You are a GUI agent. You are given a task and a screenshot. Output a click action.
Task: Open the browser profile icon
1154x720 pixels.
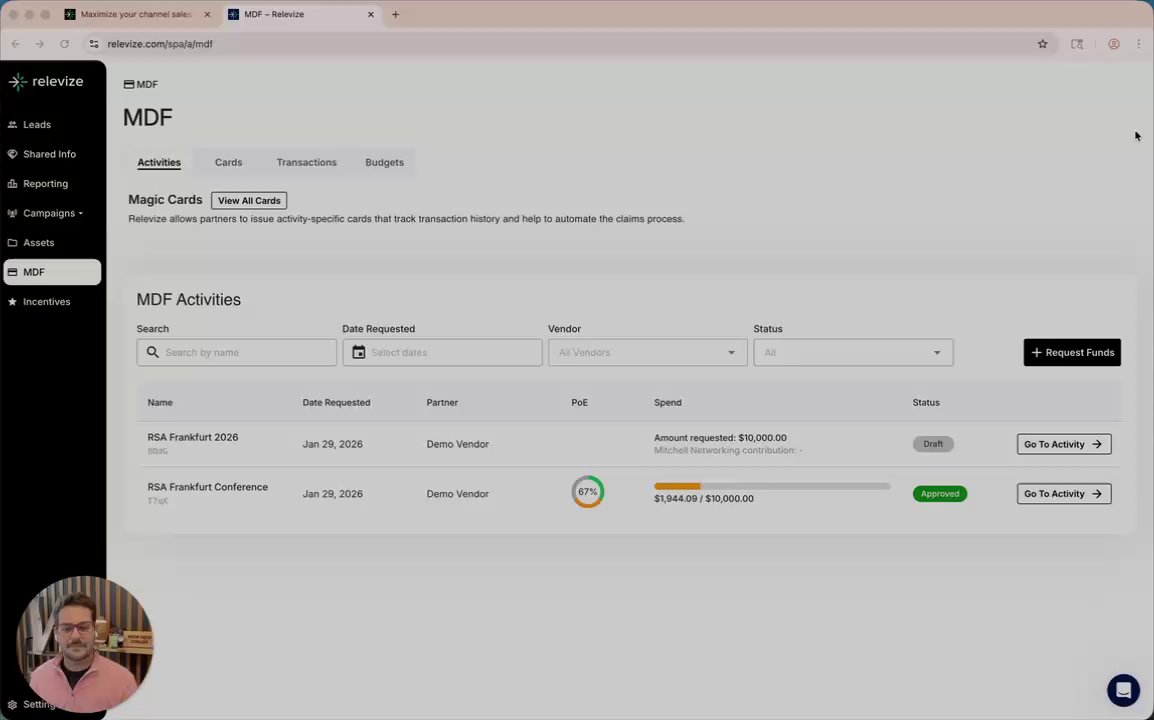point(1114,44)
